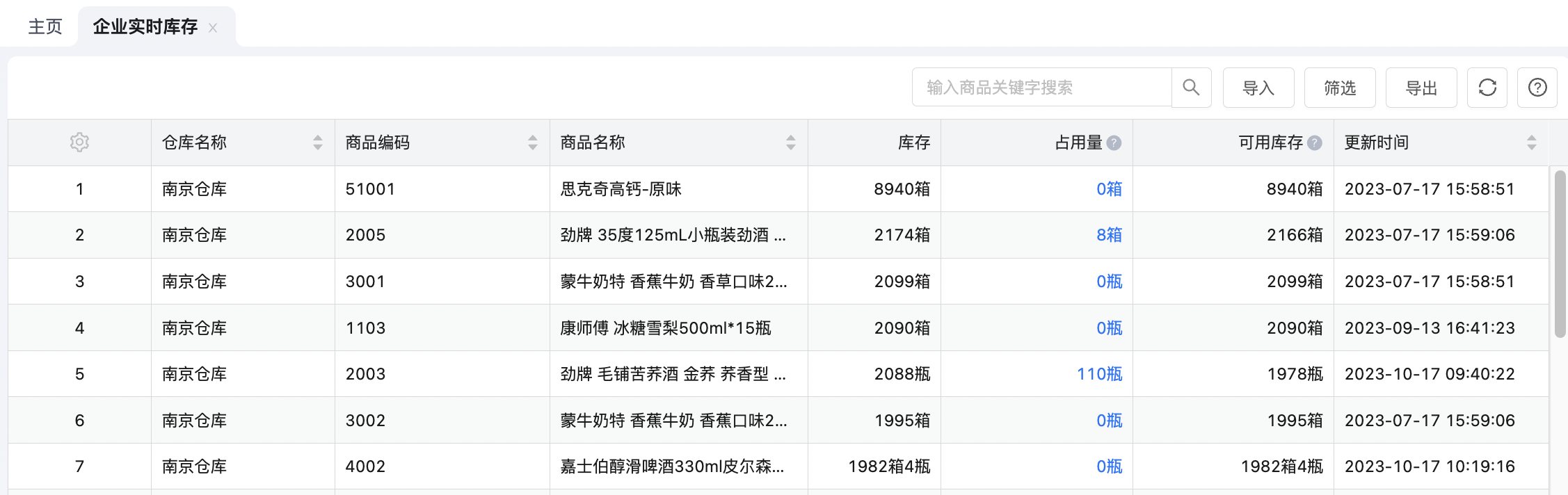
Task: Open the help question mark button
Action: click(x=1537, y=88)
